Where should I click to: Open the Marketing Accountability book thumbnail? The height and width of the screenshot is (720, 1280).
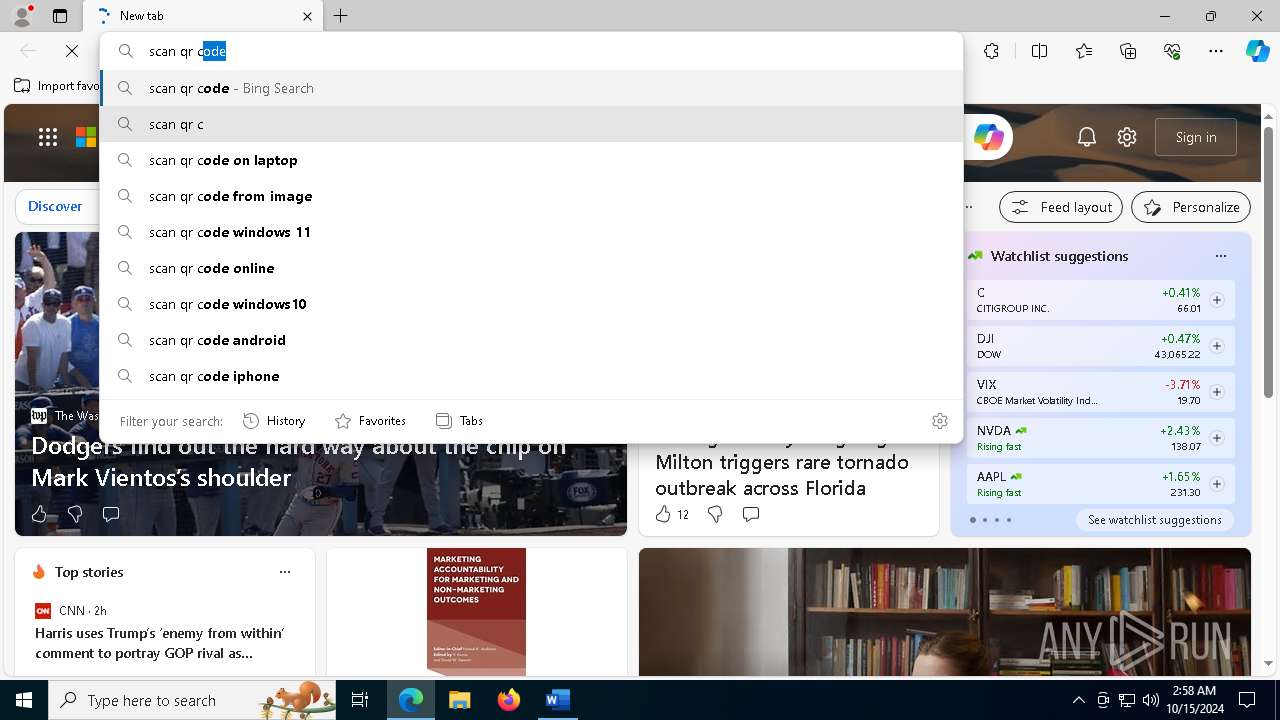[476, 611]
